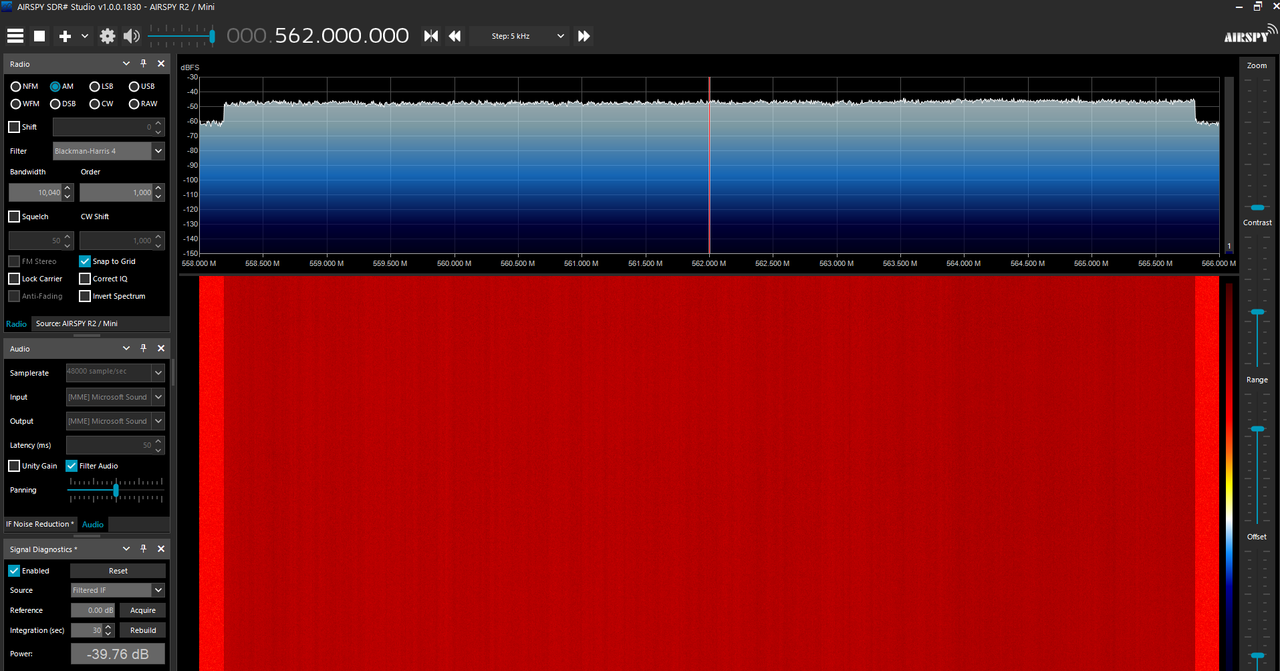Screen dimensions: 1280x671
Task: Click the Bandwidth value field
Action: 36,192
